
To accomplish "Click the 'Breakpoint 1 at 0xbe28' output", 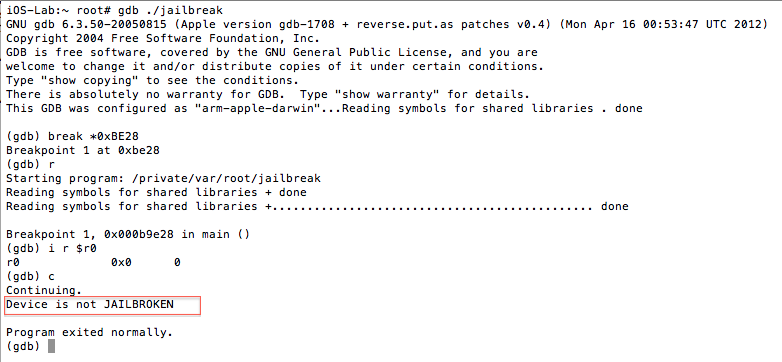I will coord(83,150).
